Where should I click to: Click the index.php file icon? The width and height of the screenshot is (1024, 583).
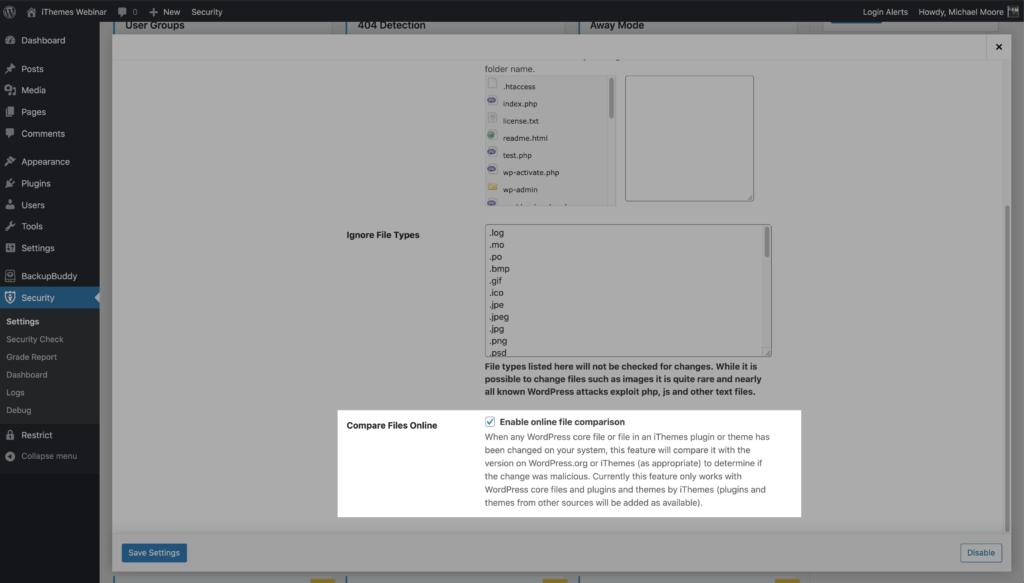[492, 101]
